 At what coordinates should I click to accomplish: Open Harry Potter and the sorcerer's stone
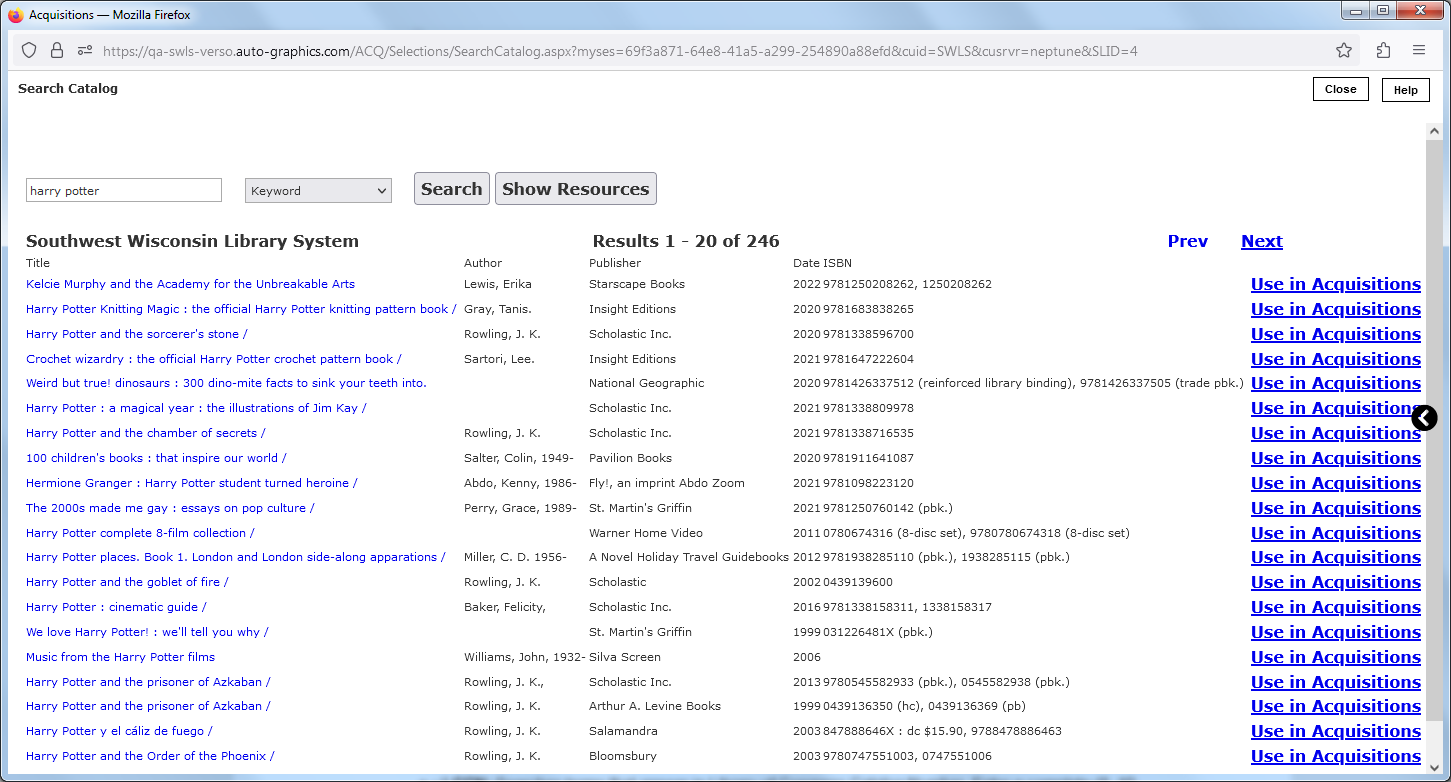click(137, 334)
